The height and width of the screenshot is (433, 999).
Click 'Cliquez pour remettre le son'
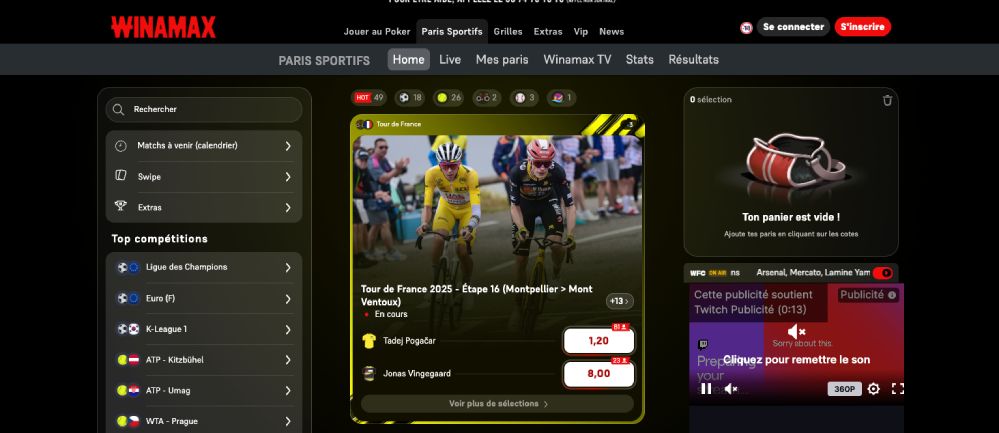(x=796, y=360)
